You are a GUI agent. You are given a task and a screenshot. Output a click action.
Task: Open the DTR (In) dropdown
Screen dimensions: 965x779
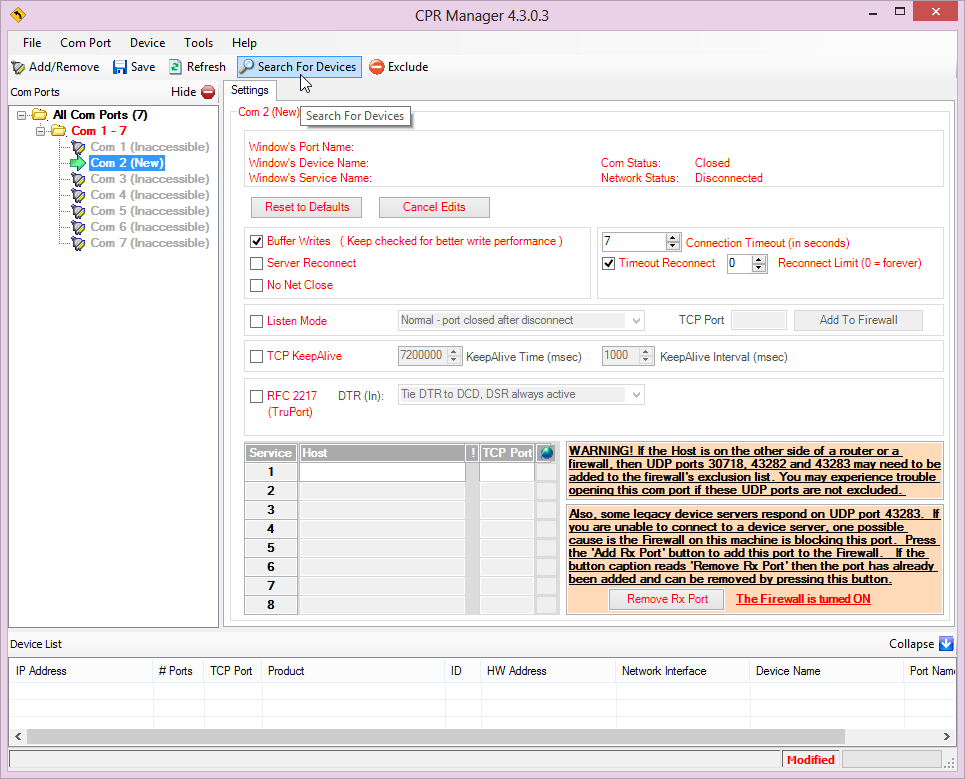pos(636,394)
